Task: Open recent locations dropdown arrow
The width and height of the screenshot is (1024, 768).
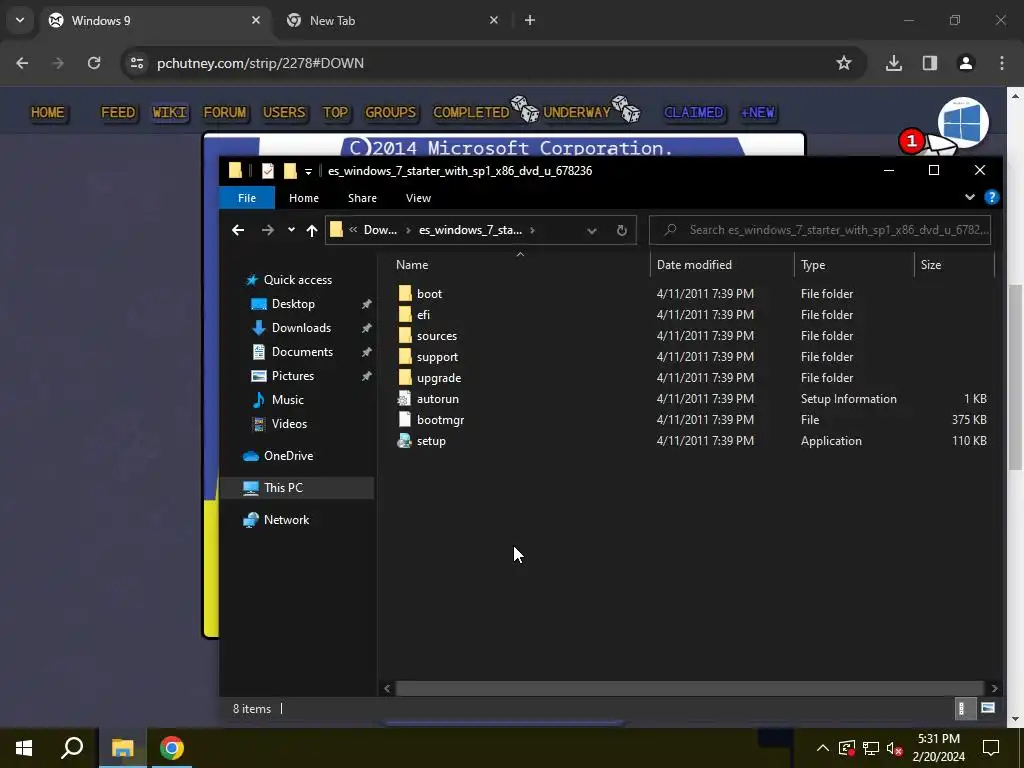Action: coord(291,230)
